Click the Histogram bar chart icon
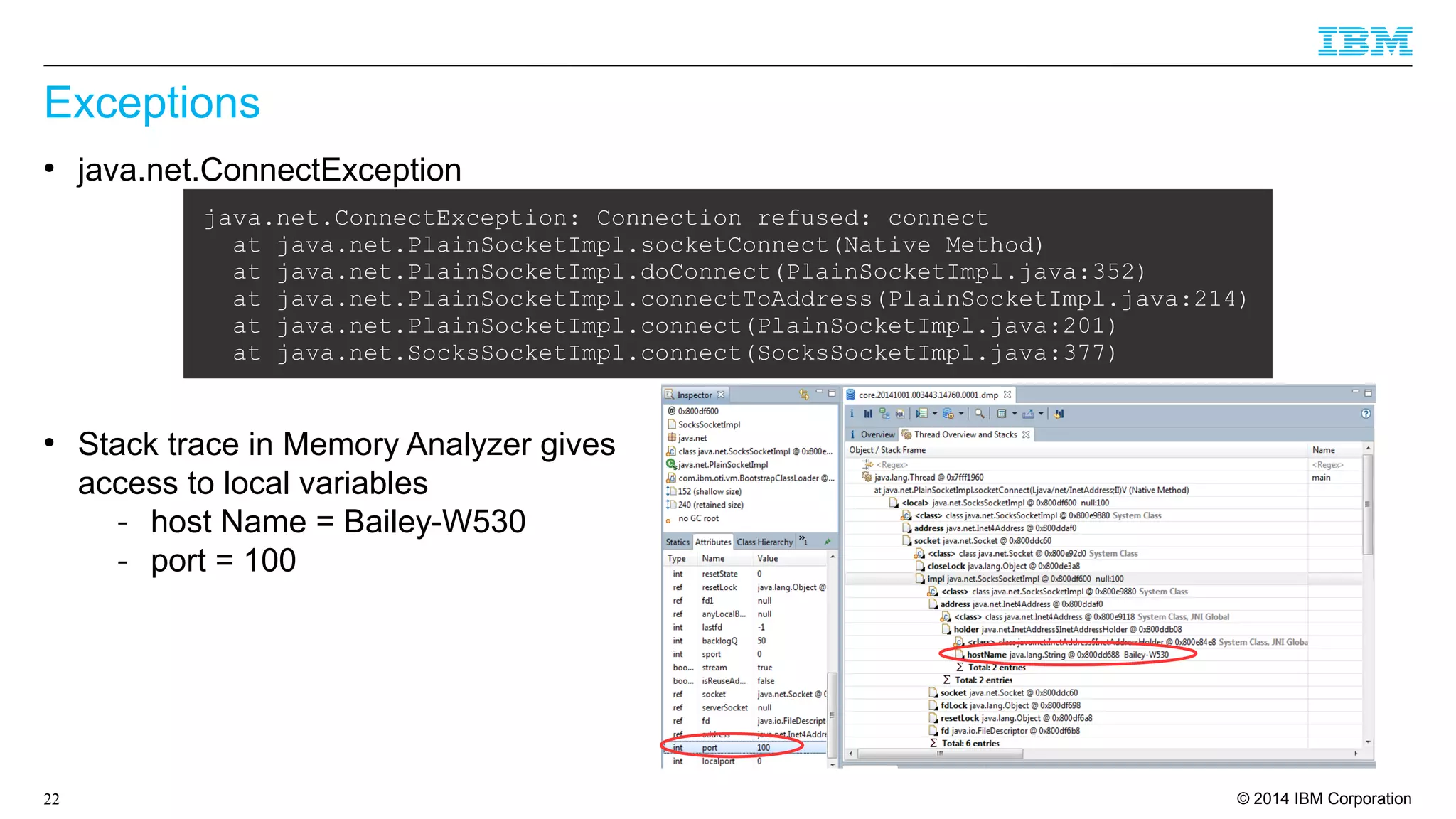This screenshot has height=819, width=1456. [868, 414]
